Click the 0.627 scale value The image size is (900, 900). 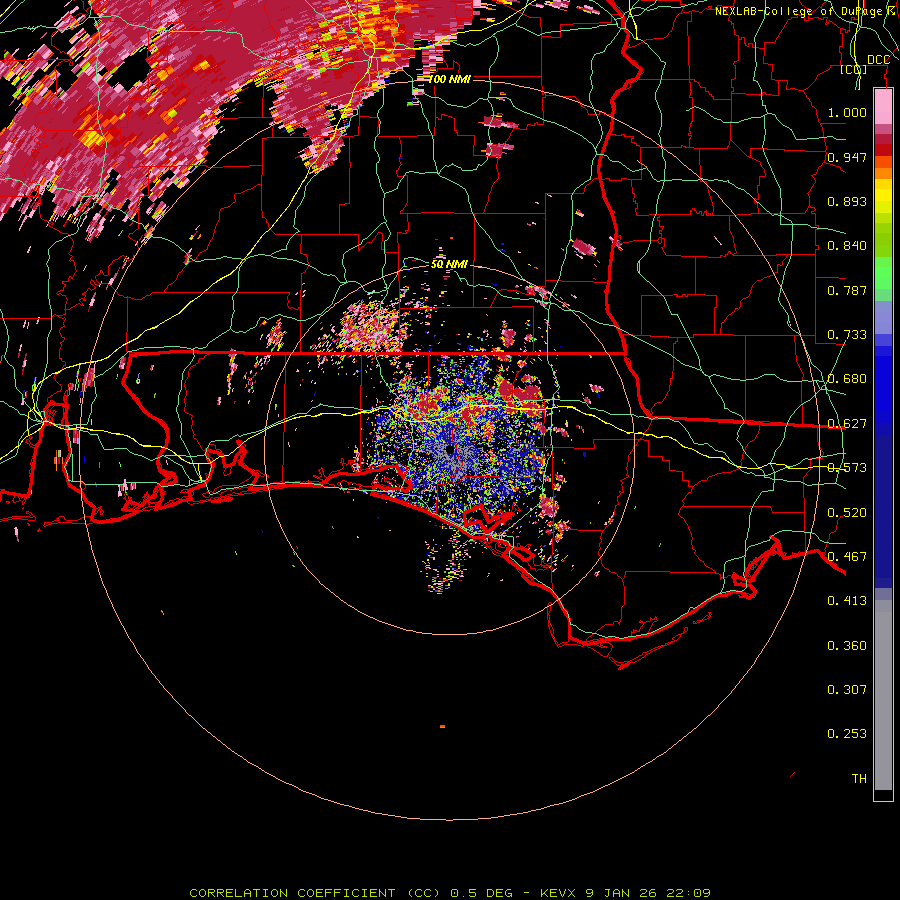pyautogui.click(x=847, y=424)
